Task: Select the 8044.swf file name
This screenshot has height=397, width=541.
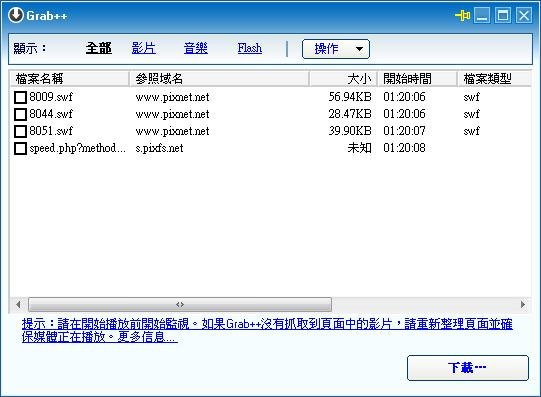Action: click(x=51, y=114)
